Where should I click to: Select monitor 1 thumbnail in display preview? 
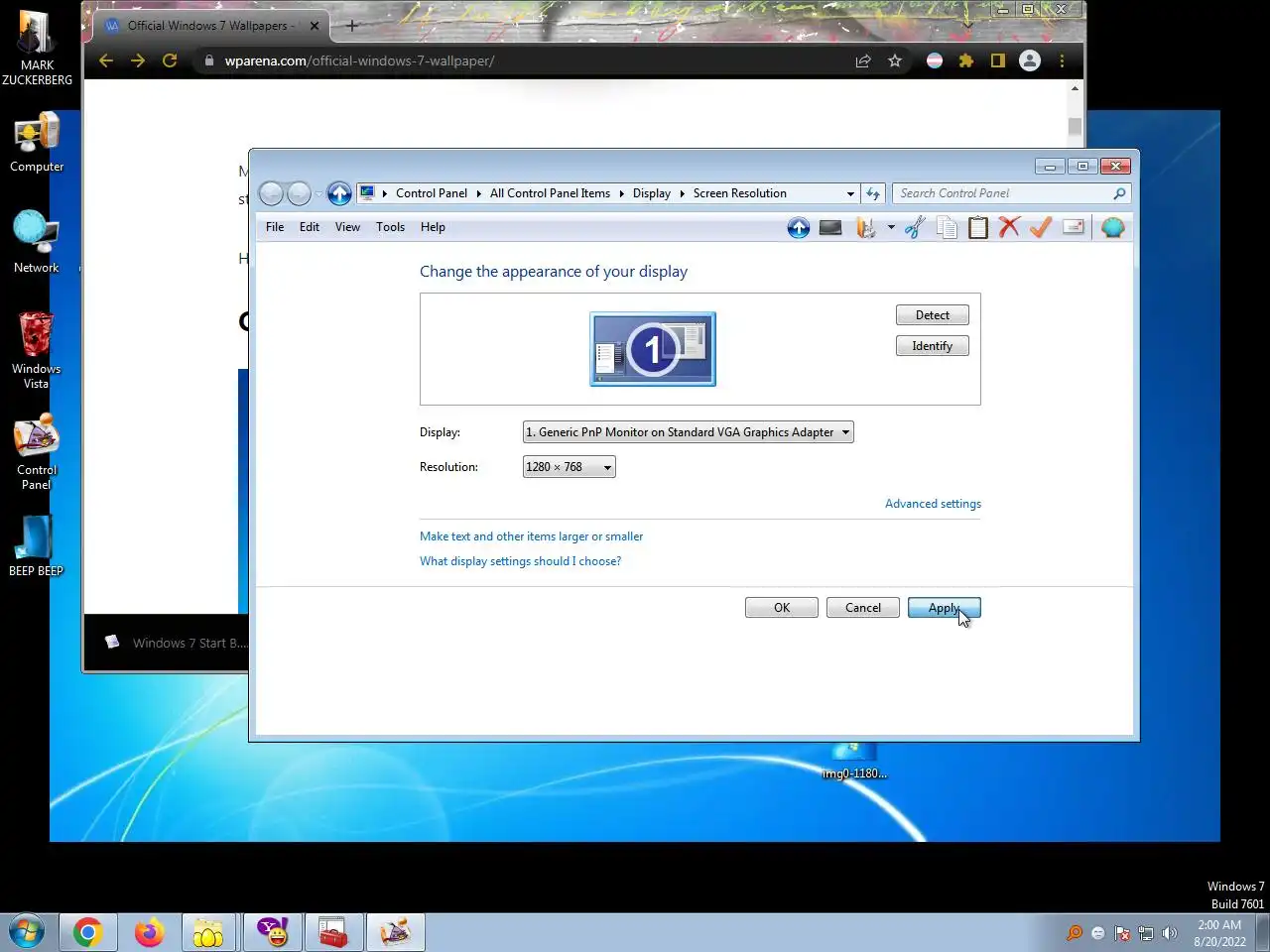(653, 349)
